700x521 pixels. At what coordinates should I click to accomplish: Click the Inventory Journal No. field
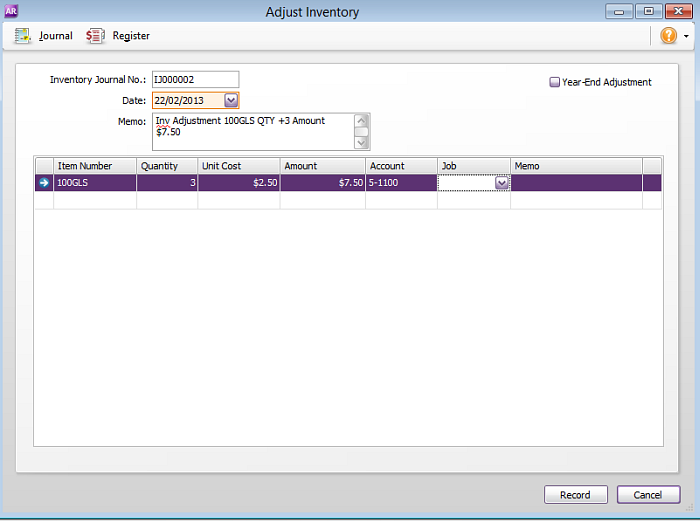(194, 80)
